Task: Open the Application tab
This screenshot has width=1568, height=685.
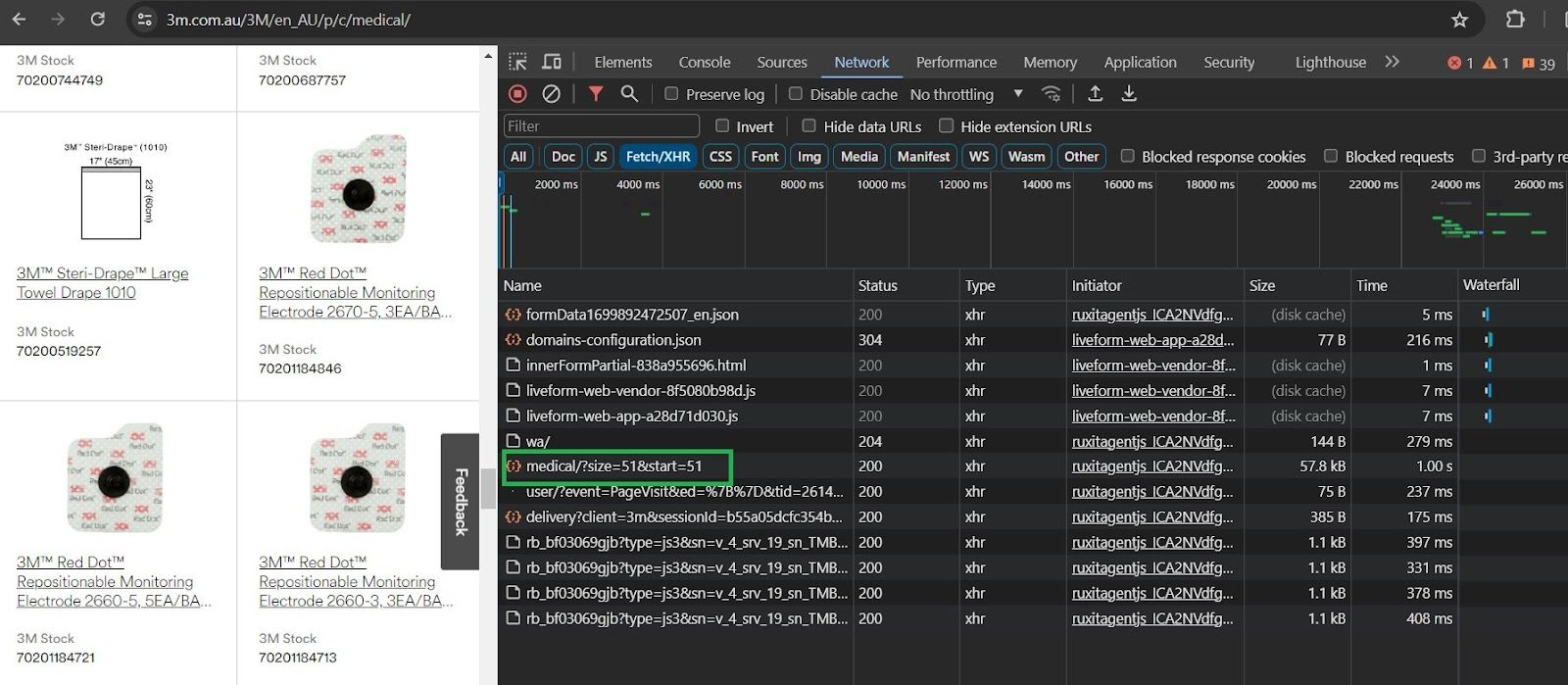Action: pos(1140,62)
